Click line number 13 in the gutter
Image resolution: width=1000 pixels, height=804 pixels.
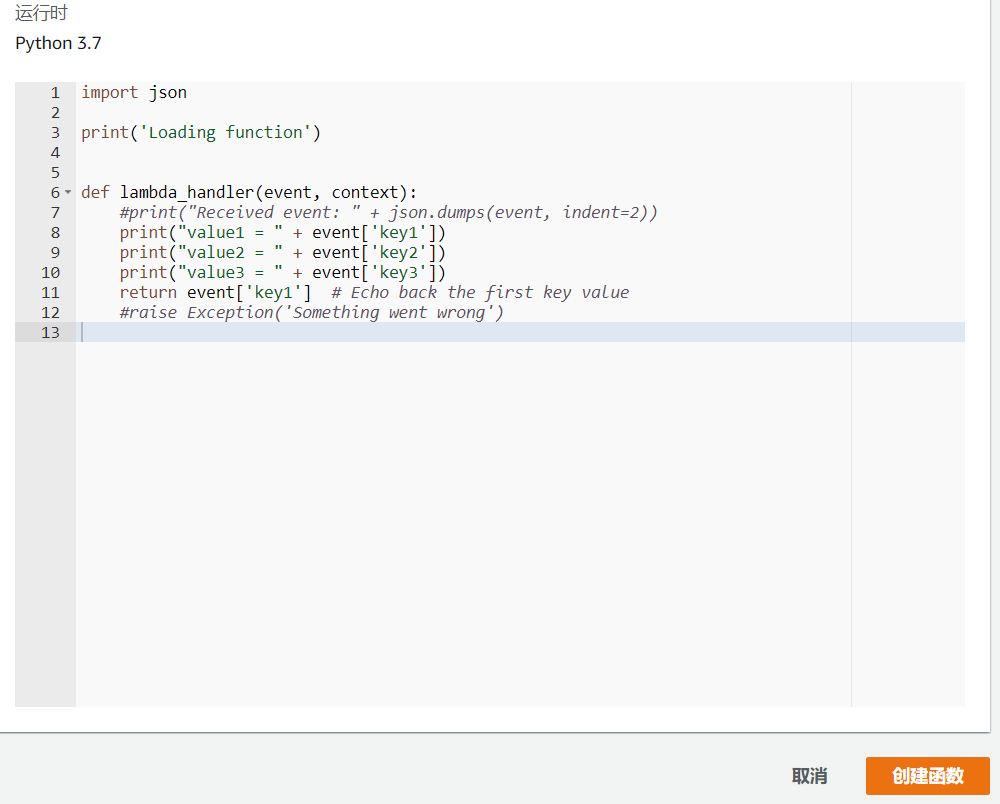point(50,332)
